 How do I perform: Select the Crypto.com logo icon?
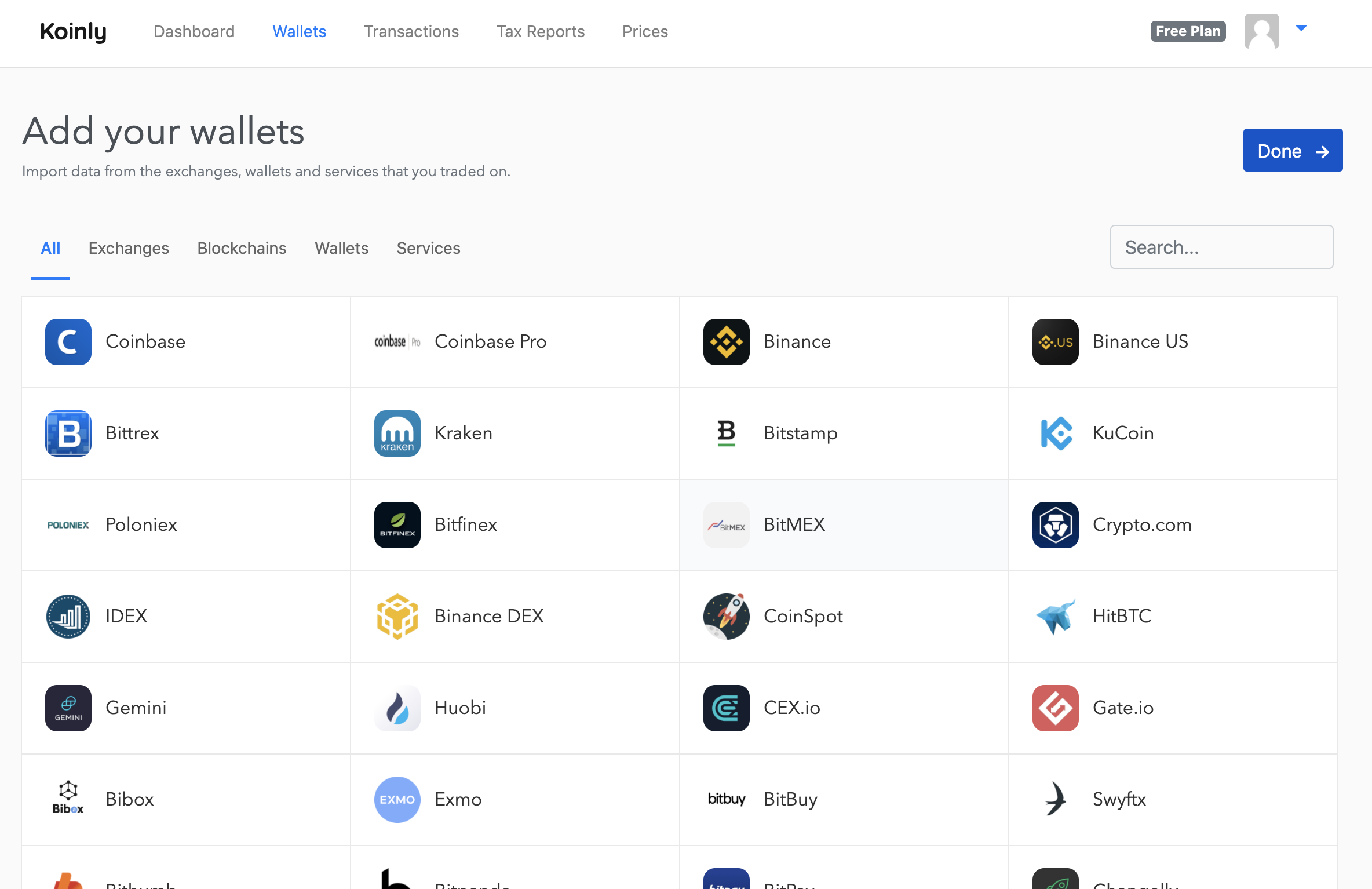coord(1056,525)
